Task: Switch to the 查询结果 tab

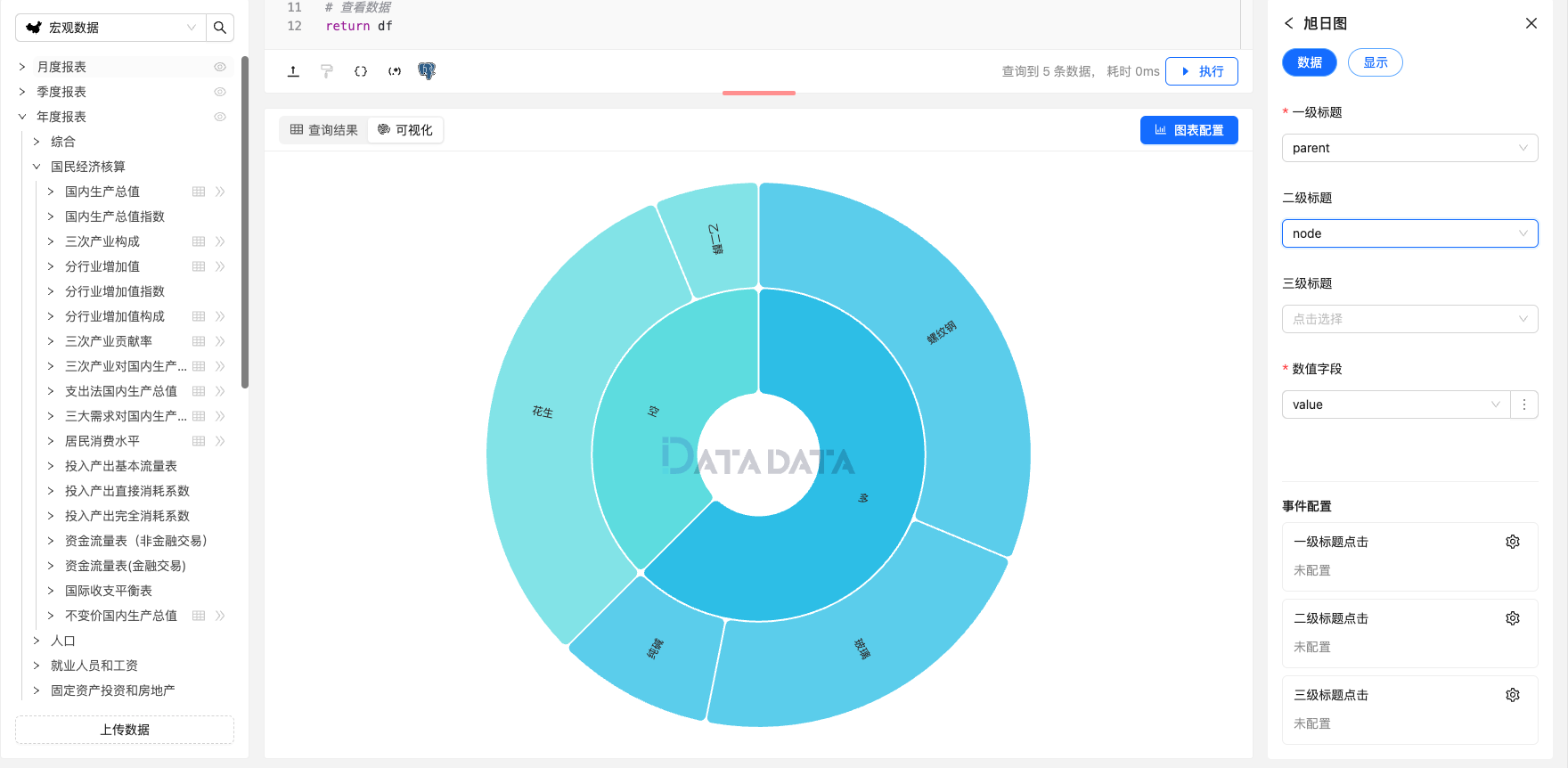Action: click(x=324, y=130)
